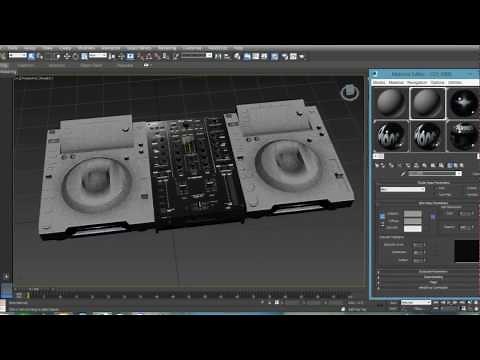Screen dimensions: 480x360
Task: Click the Make Material Copy icon
Action: [x=408, y=165]
